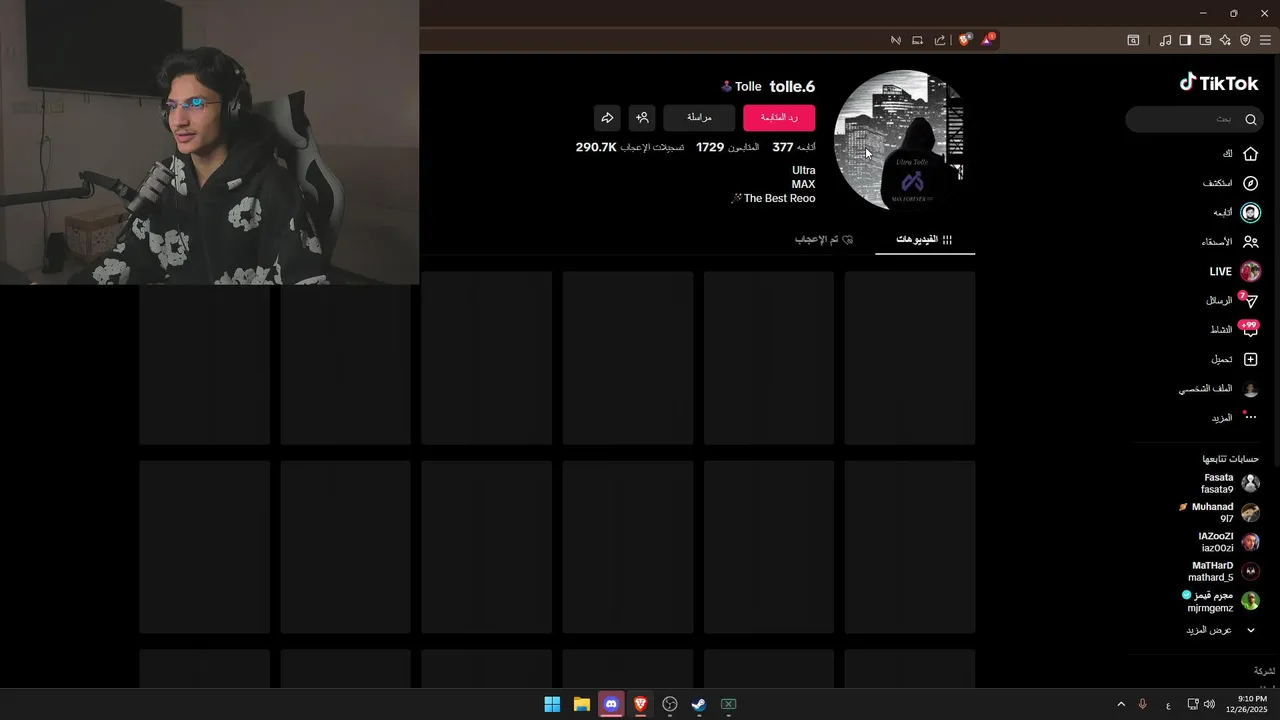Click the Upload plus-square icon
1280x720 pixels.
(1250, 359)
